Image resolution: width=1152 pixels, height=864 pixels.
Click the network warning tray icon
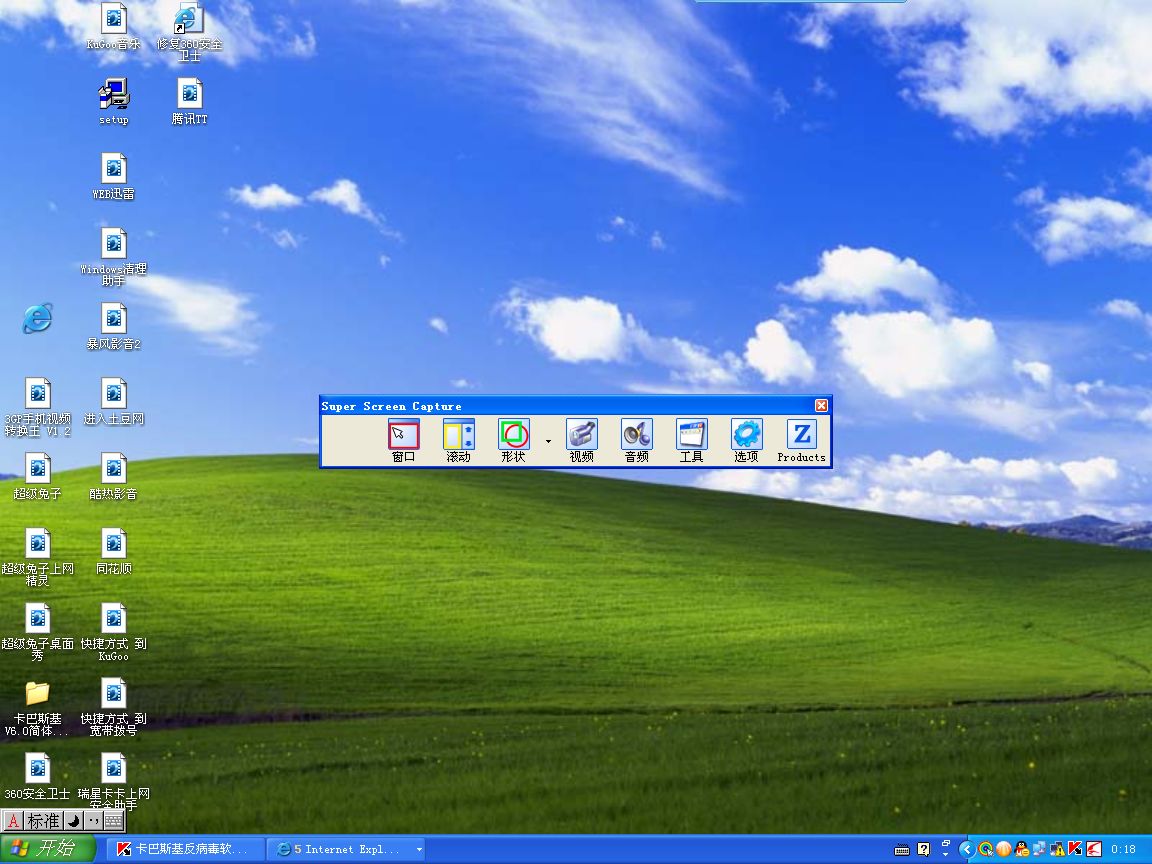[x=1057, y=849]
